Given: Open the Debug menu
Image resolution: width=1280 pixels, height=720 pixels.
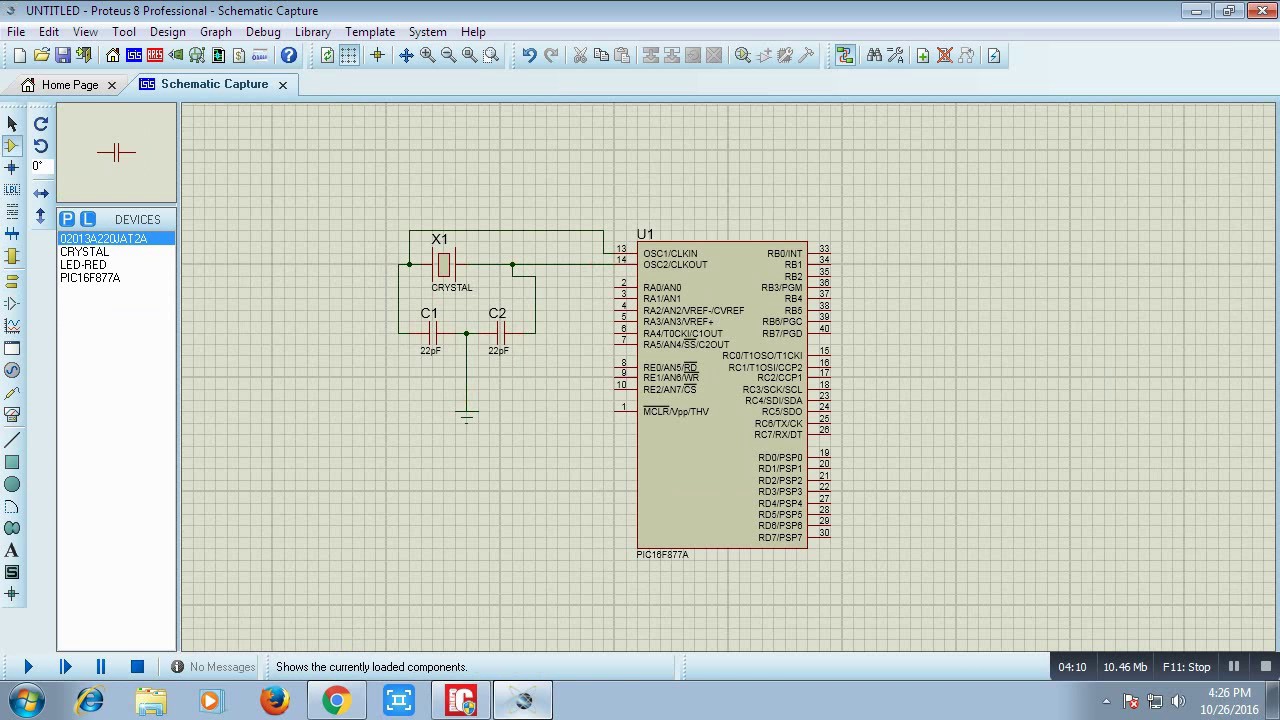Looking at the screenshot, I should click(263, 32).
